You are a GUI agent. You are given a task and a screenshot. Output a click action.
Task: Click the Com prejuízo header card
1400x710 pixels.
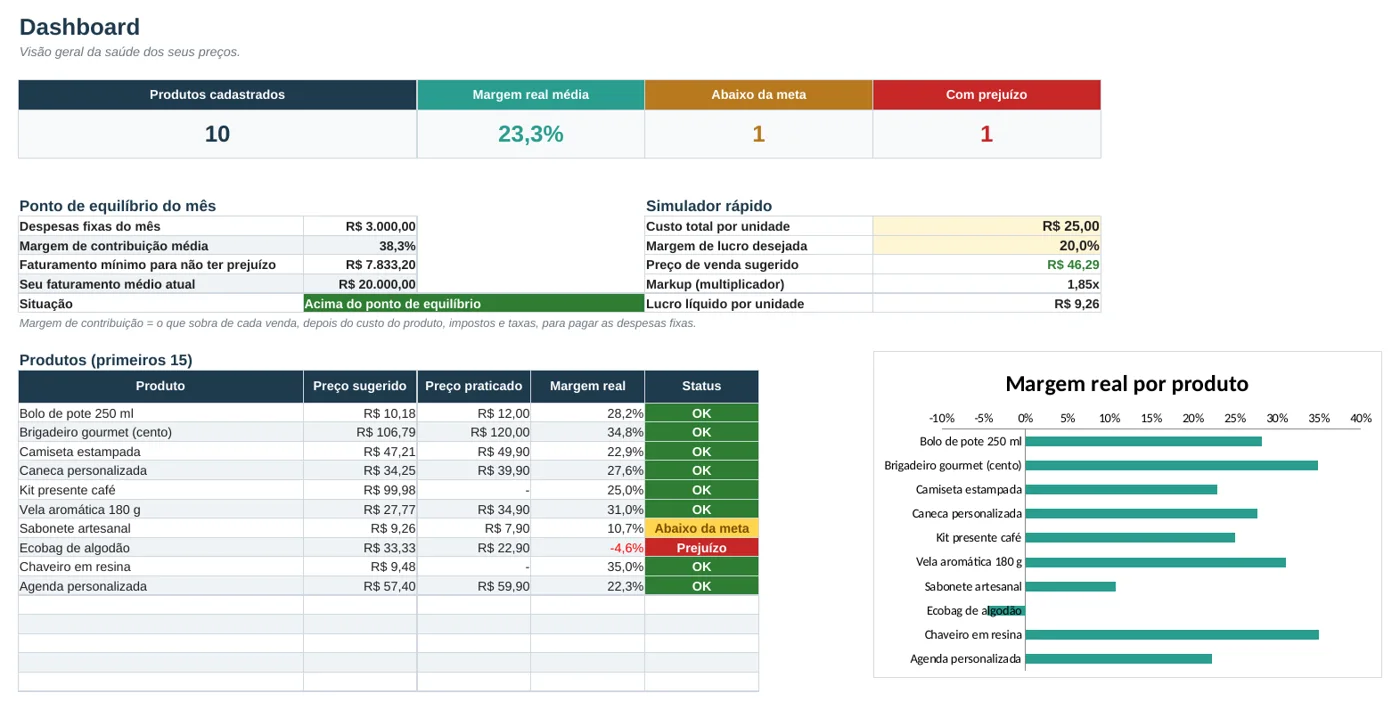point(986,95)
